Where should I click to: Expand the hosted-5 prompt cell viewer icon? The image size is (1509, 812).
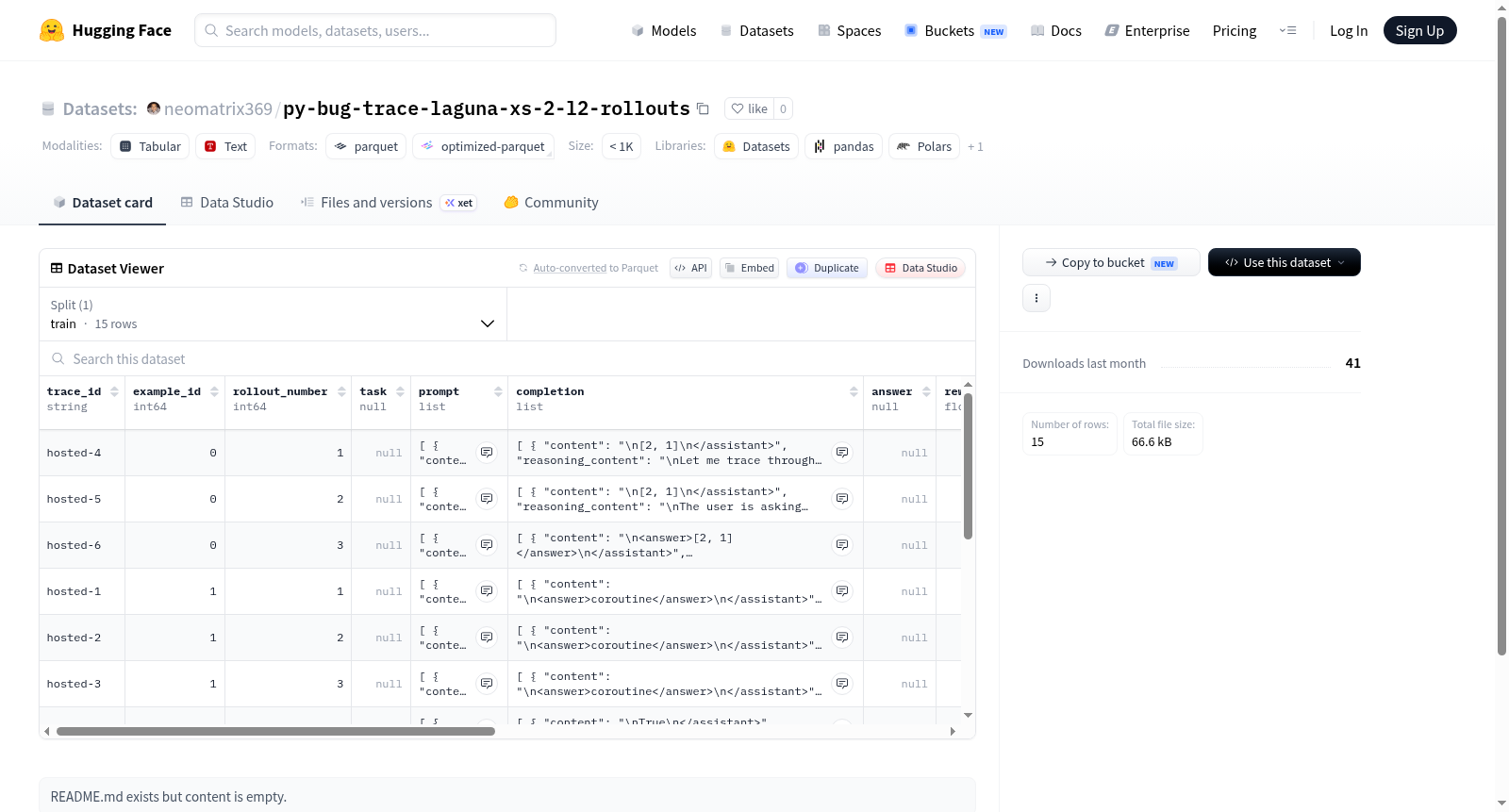coord(487,499)
